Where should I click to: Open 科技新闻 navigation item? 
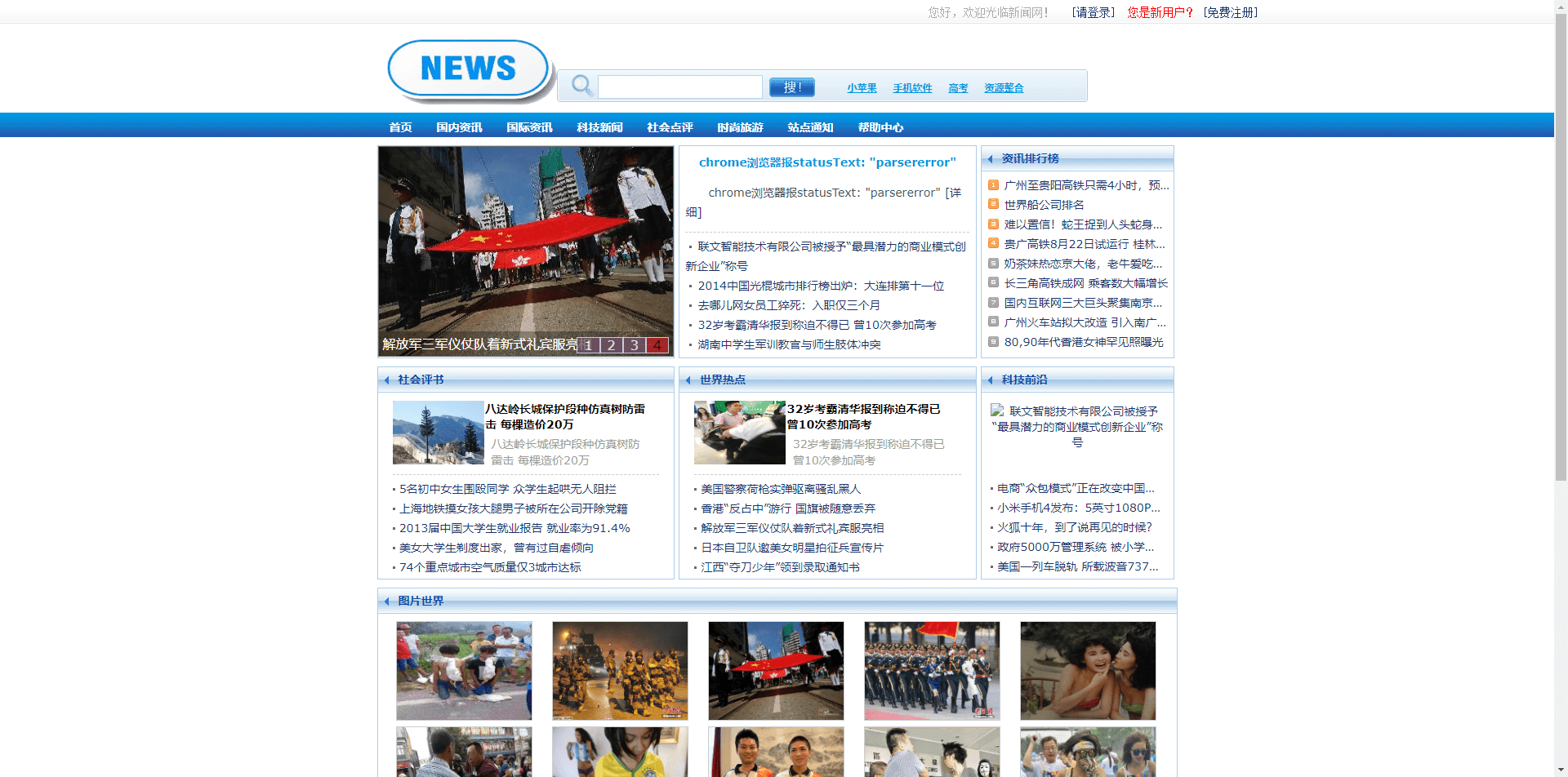599,127
